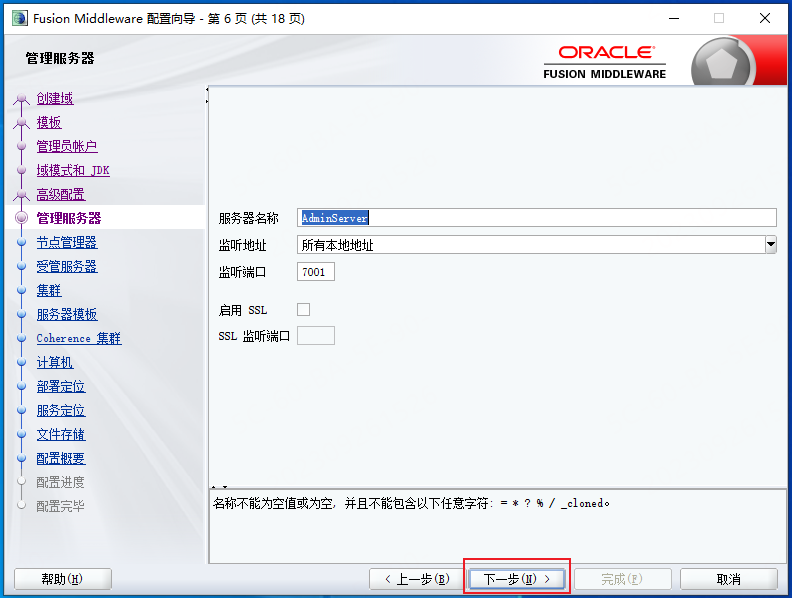Viewport: 792px width, 598px height.
Task: Click the 服务器名称 label
Action: pyautogui.click(x=249, y=218)
